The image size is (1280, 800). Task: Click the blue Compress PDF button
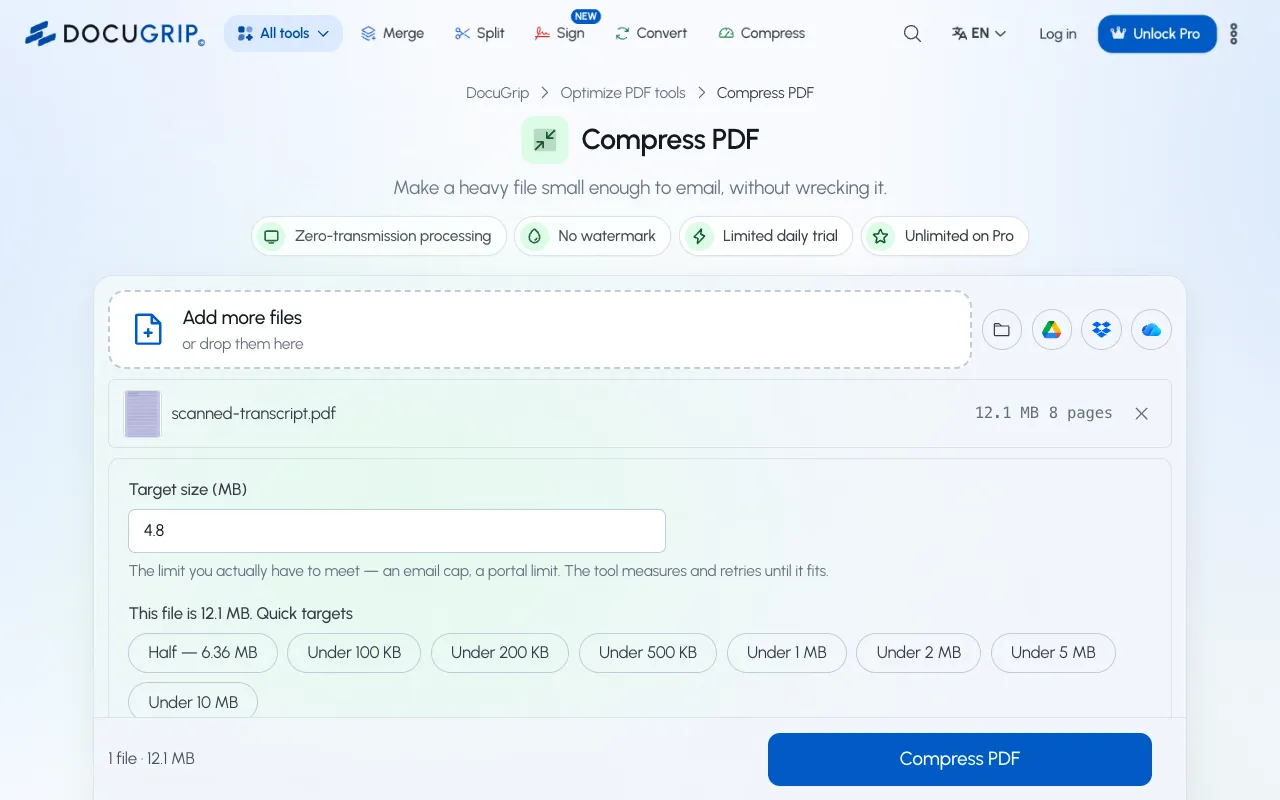pyautogui.click(x=960, y=759)
